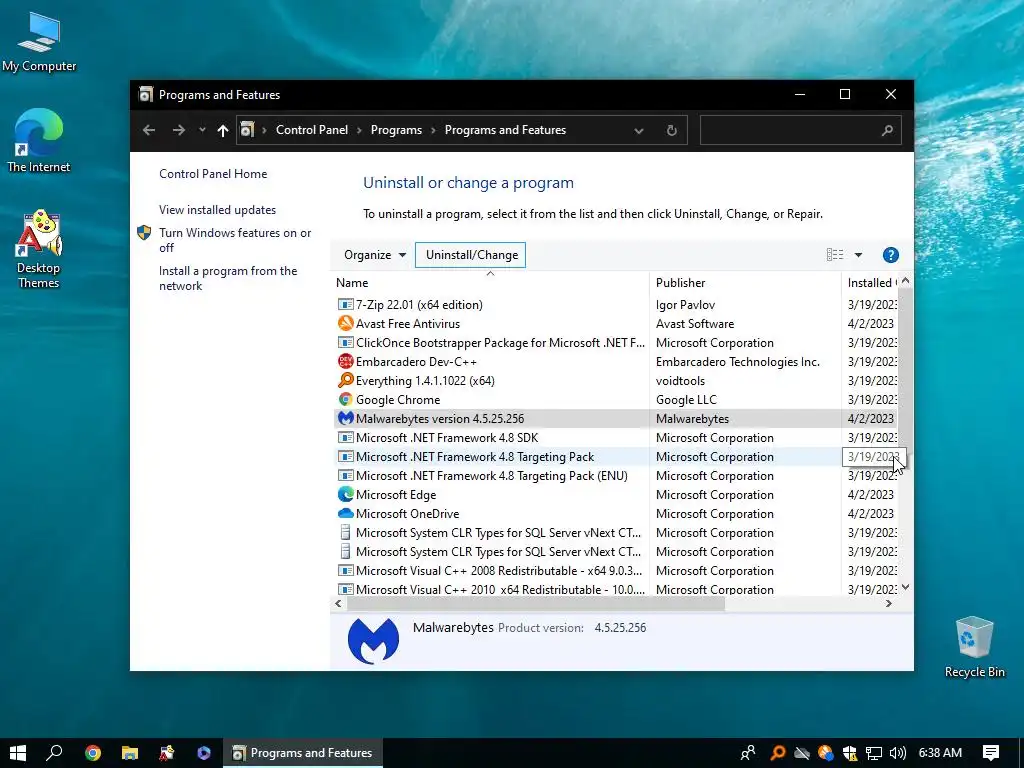The height and width of the screenshot is (768, 1024).
Task: Open the Recycle Bin icon
Action: tap(974, 647)
